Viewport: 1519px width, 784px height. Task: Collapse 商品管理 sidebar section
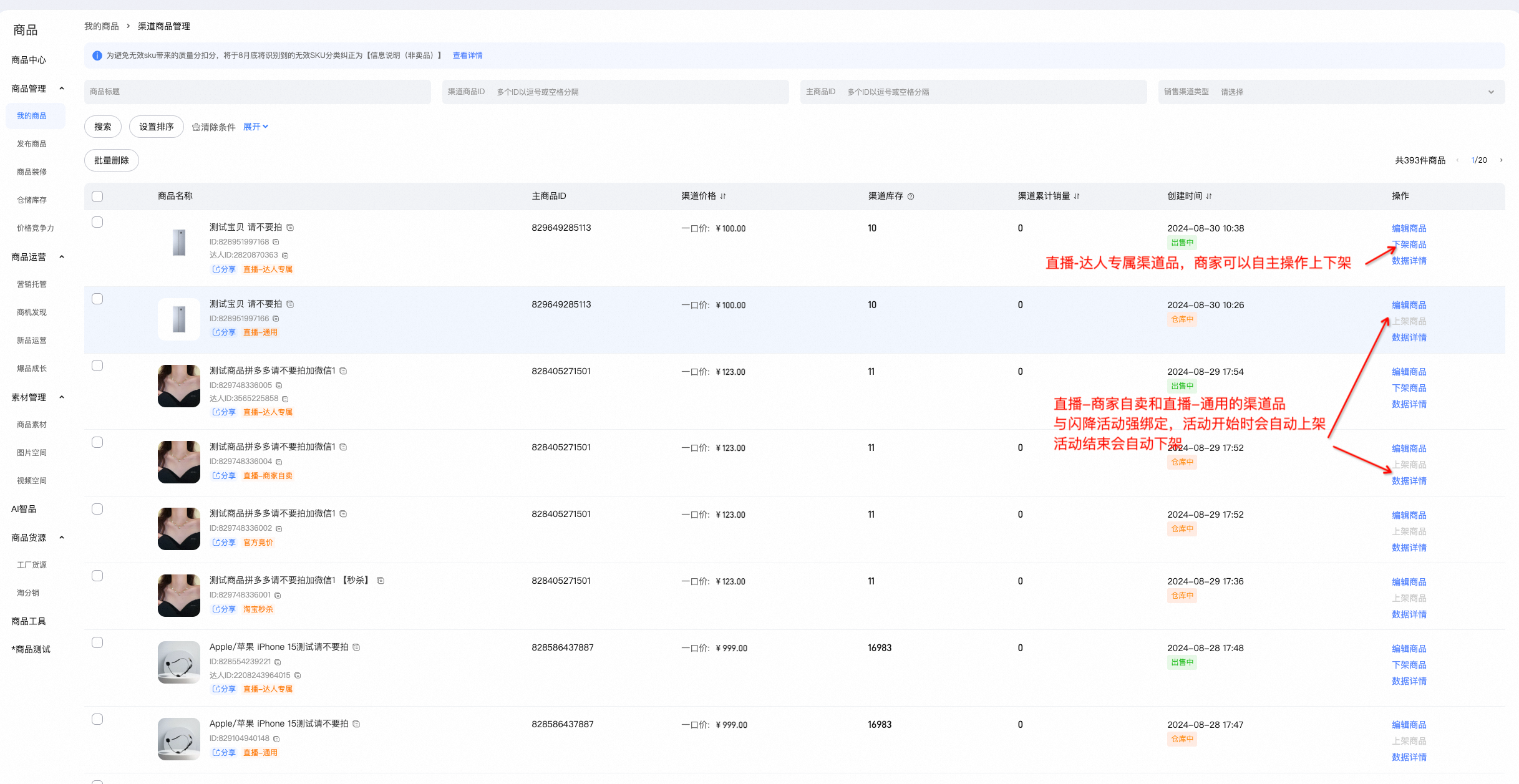(x=62, y=89)
